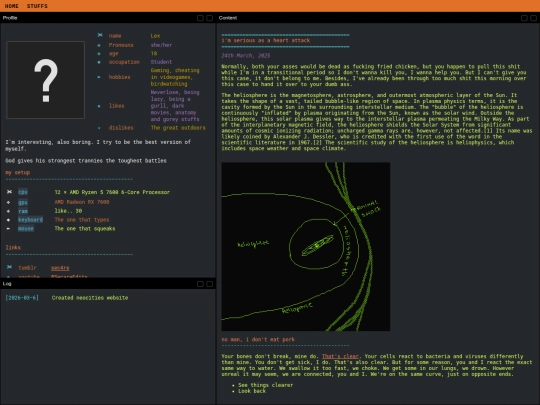
Task: Click the "my setup" heading
Action: coord(18,173)
